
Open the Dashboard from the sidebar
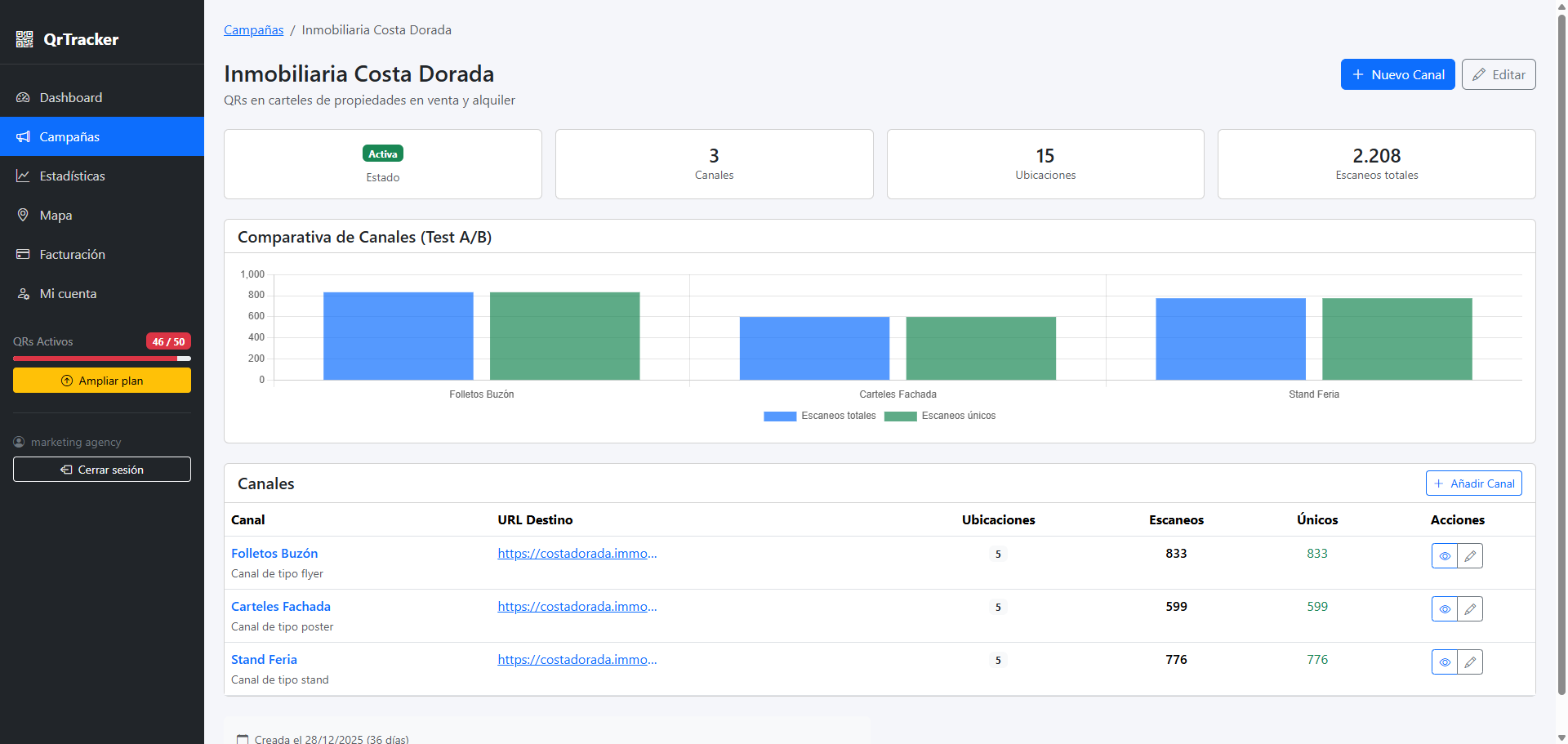tap(70, 98)
